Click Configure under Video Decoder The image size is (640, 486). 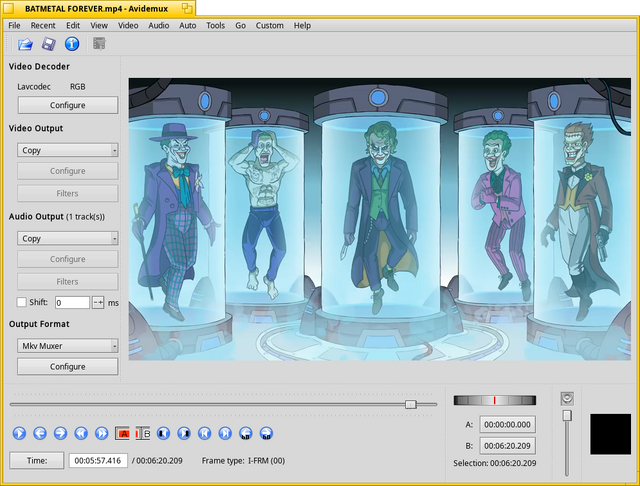pyautogui.click(x=68, y=105)
